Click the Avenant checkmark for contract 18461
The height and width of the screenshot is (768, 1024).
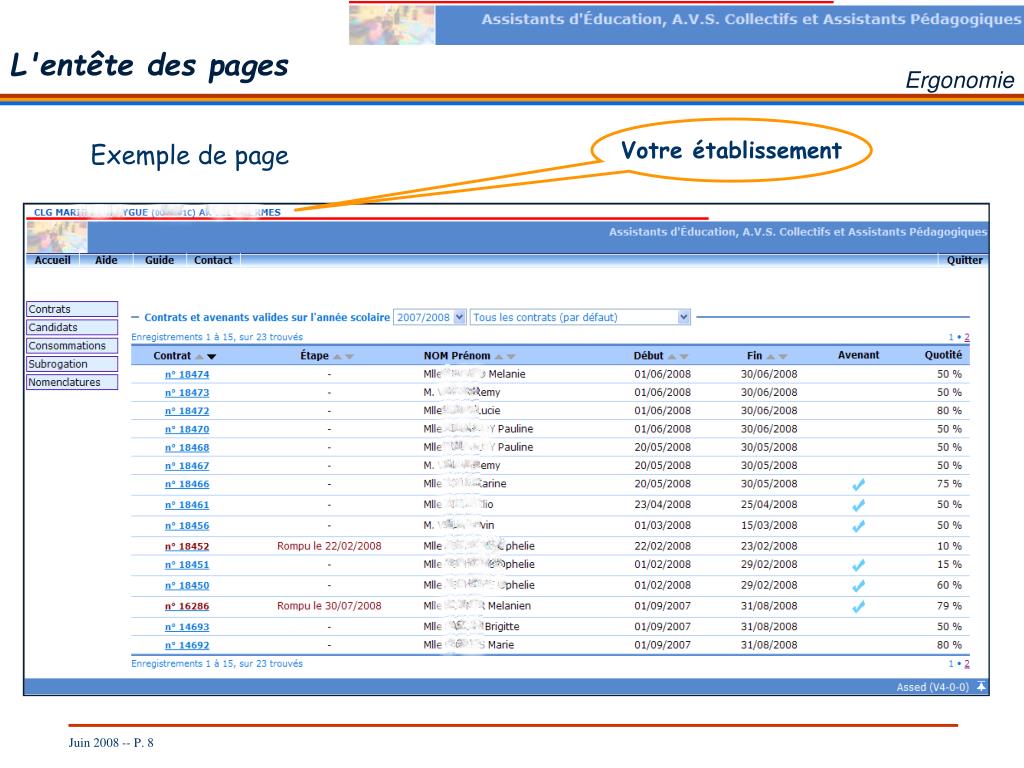[x=859, y=505]
